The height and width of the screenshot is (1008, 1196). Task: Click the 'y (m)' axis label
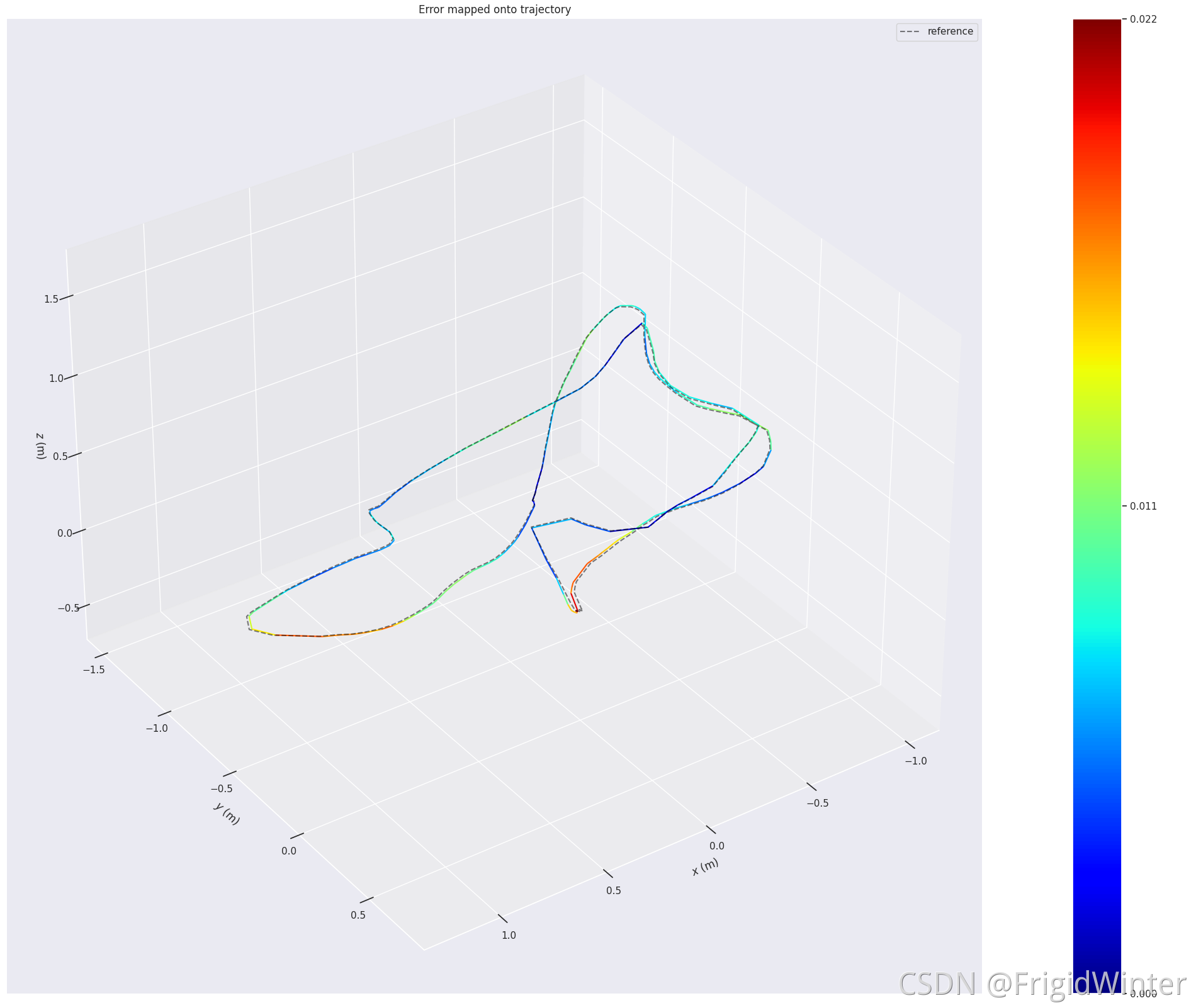(x=227, y=814)
